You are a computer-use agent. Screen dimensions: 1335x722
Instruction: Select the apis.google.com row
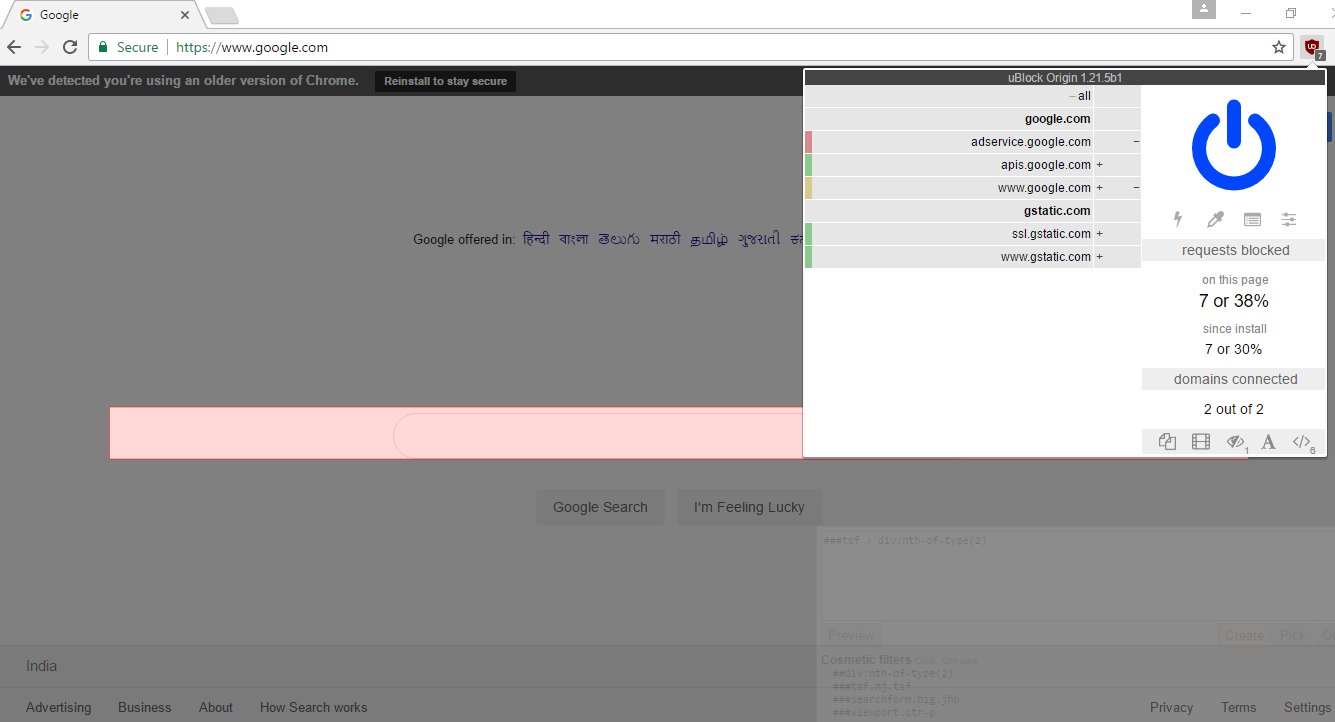[x=972, y=165]
